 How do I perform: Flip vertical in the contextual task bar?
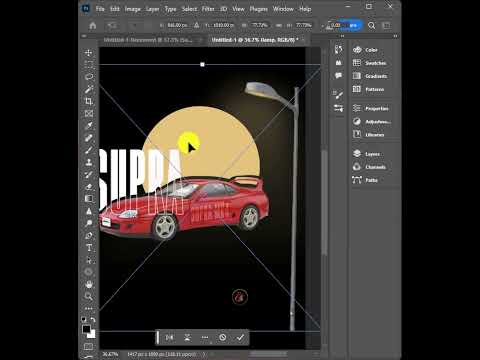click(187, 337)
